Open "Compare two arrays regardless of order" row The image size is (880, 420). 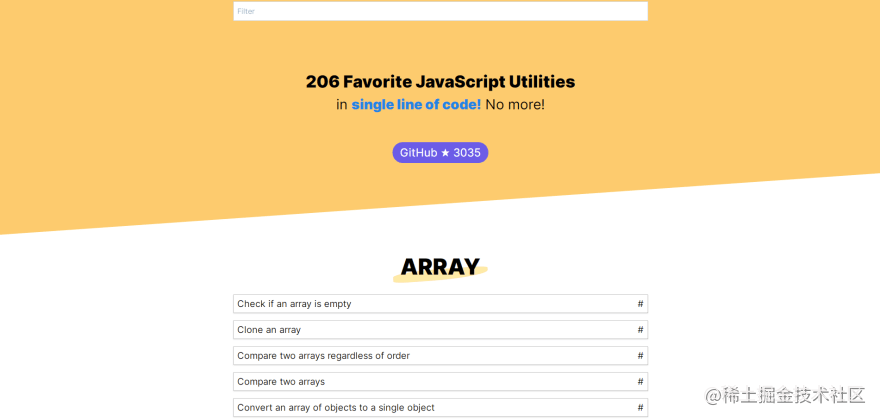pos(441,355)
